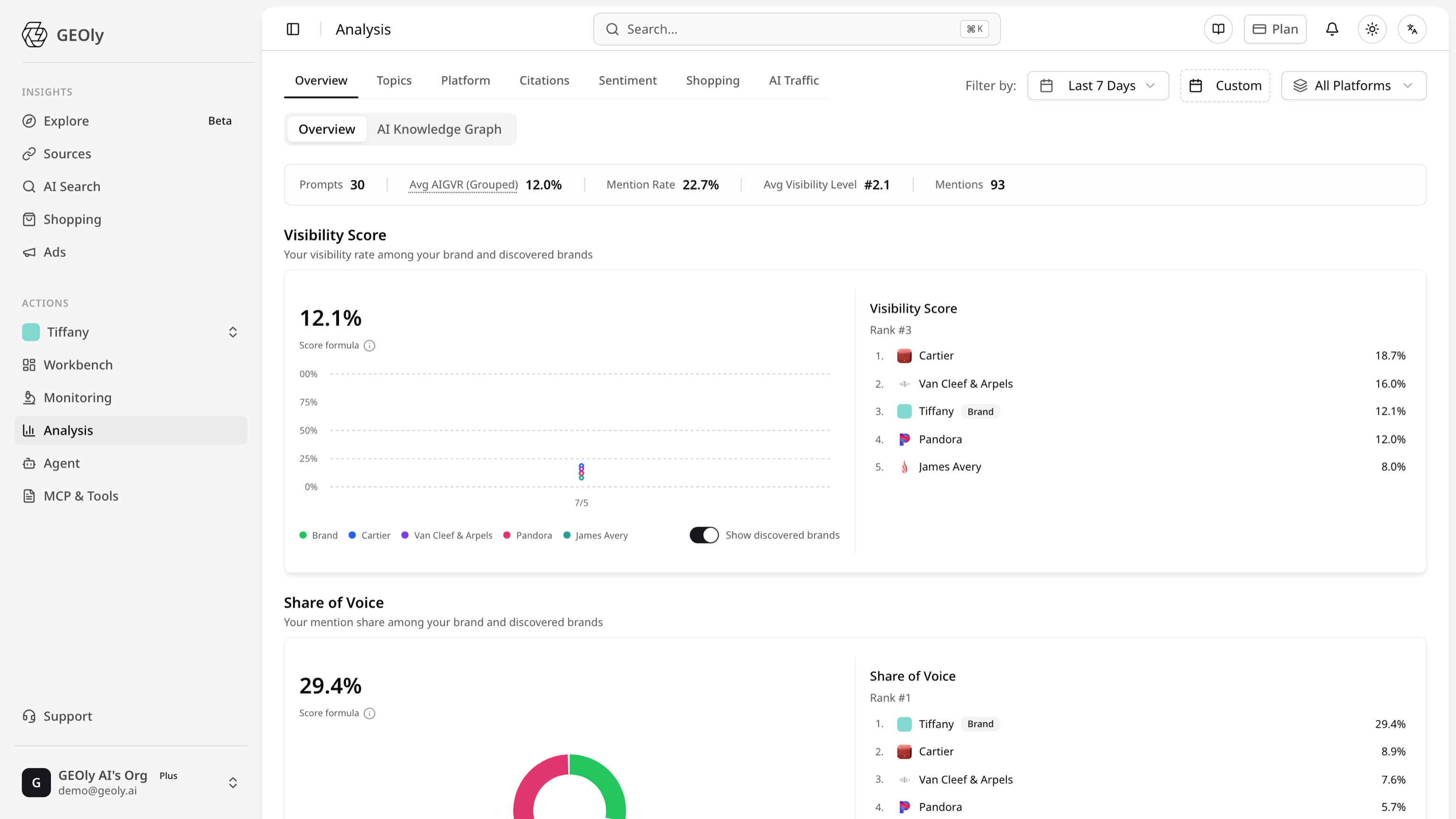The image size is (1456, 819).
Task: Click the Plan button
Action: pos(1275,29)
